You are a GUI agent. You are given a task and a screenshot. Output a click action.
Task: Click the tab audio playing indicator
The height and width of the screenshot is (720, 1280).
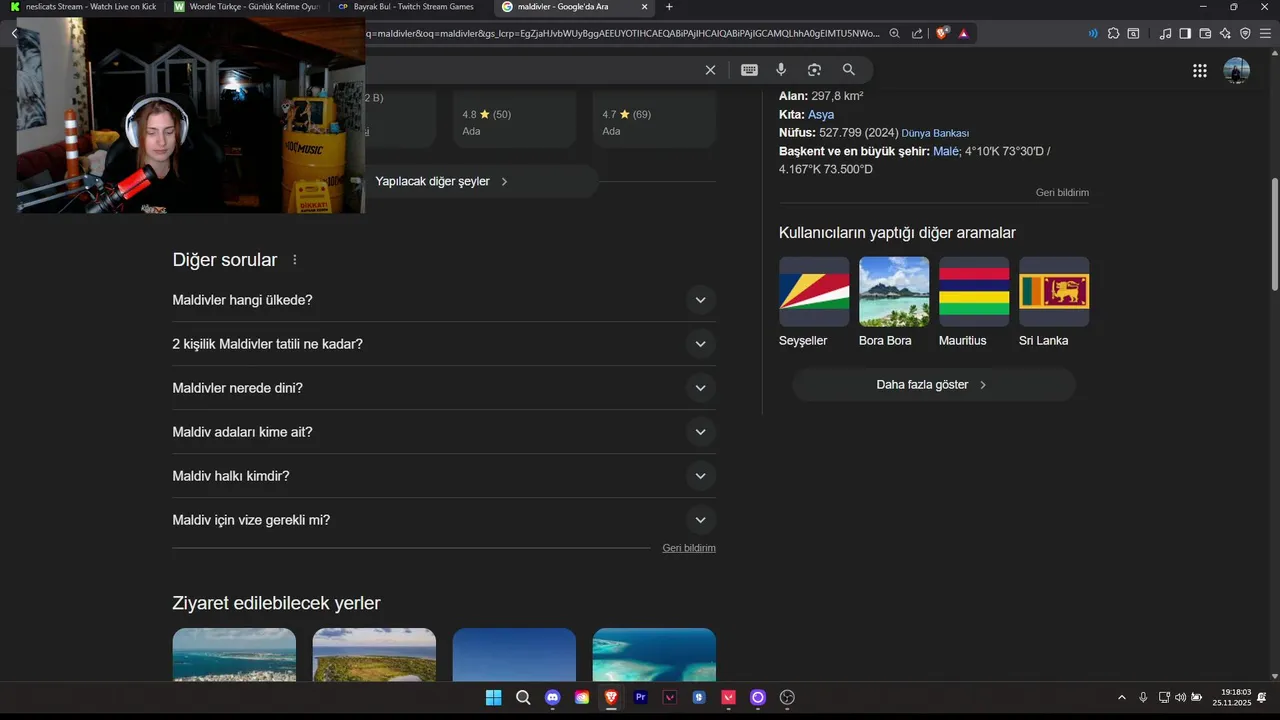[1093, 33]
